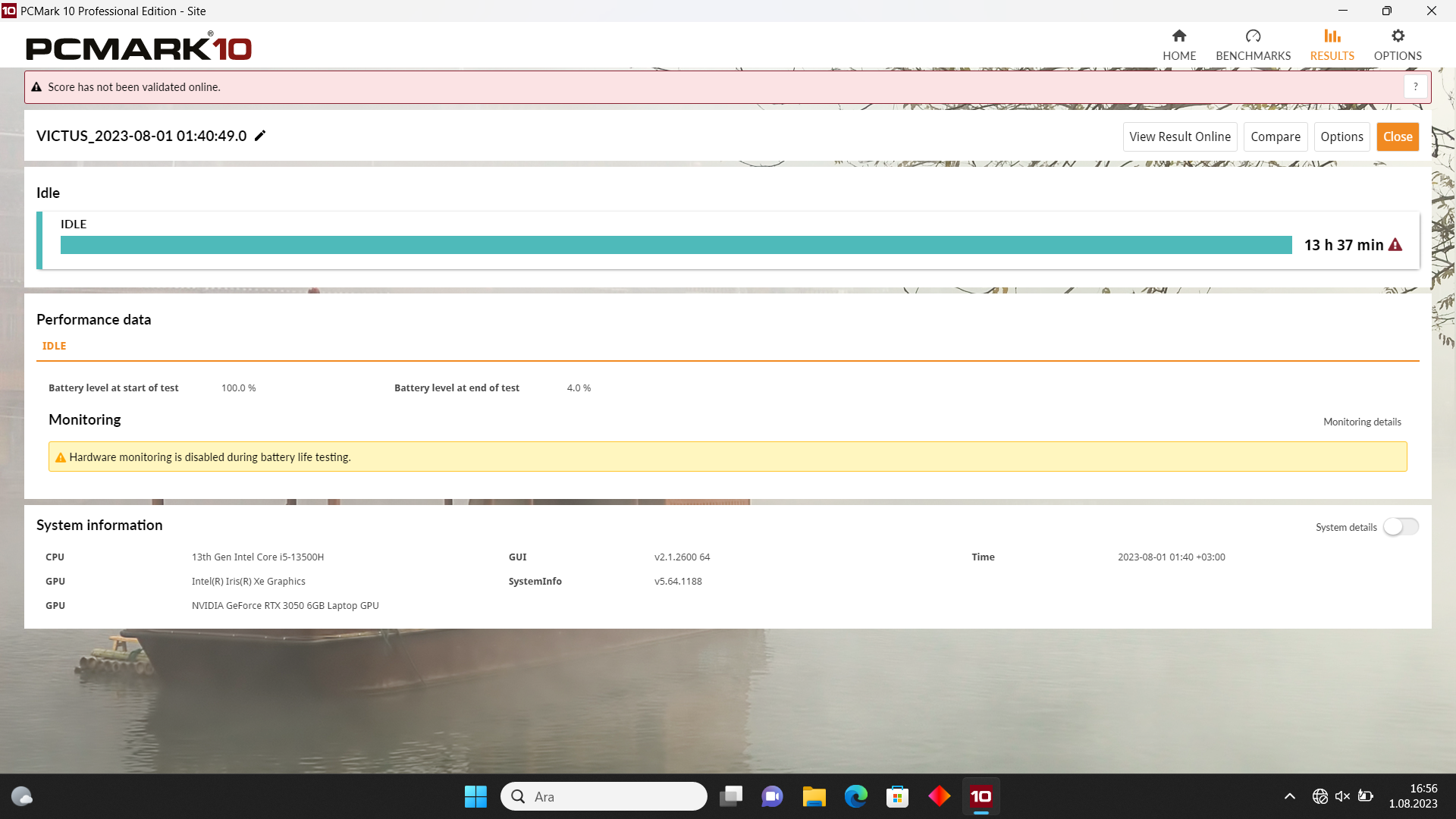This screenshot has height=819, width=1456.
Task: Click the 13 h 37 min result value
Action: 1344,245
